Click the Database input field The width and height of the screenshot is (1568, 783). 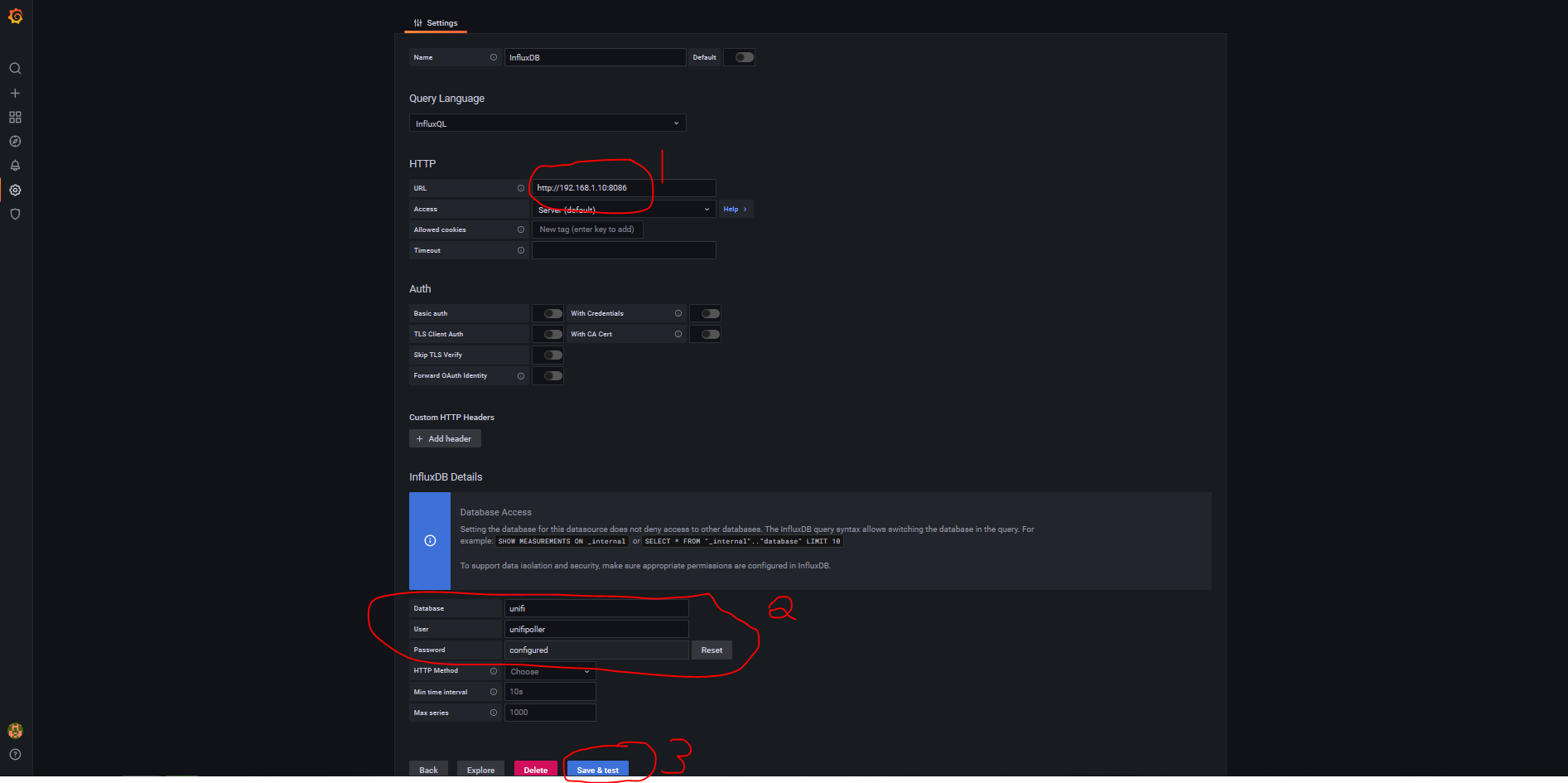596,608
